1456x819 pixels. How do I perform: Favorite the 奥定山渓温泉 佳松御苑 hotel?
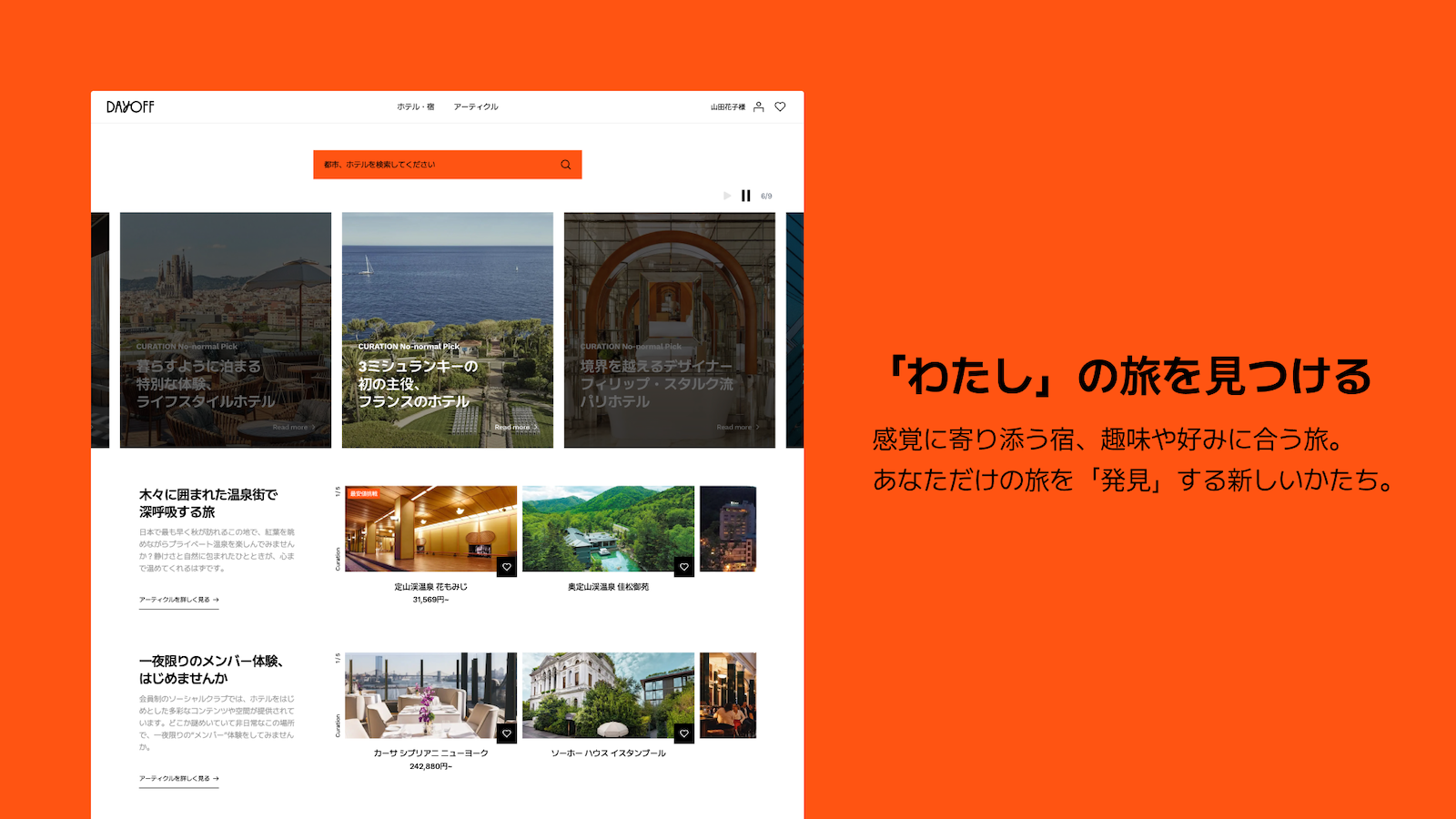coord(684,567)
